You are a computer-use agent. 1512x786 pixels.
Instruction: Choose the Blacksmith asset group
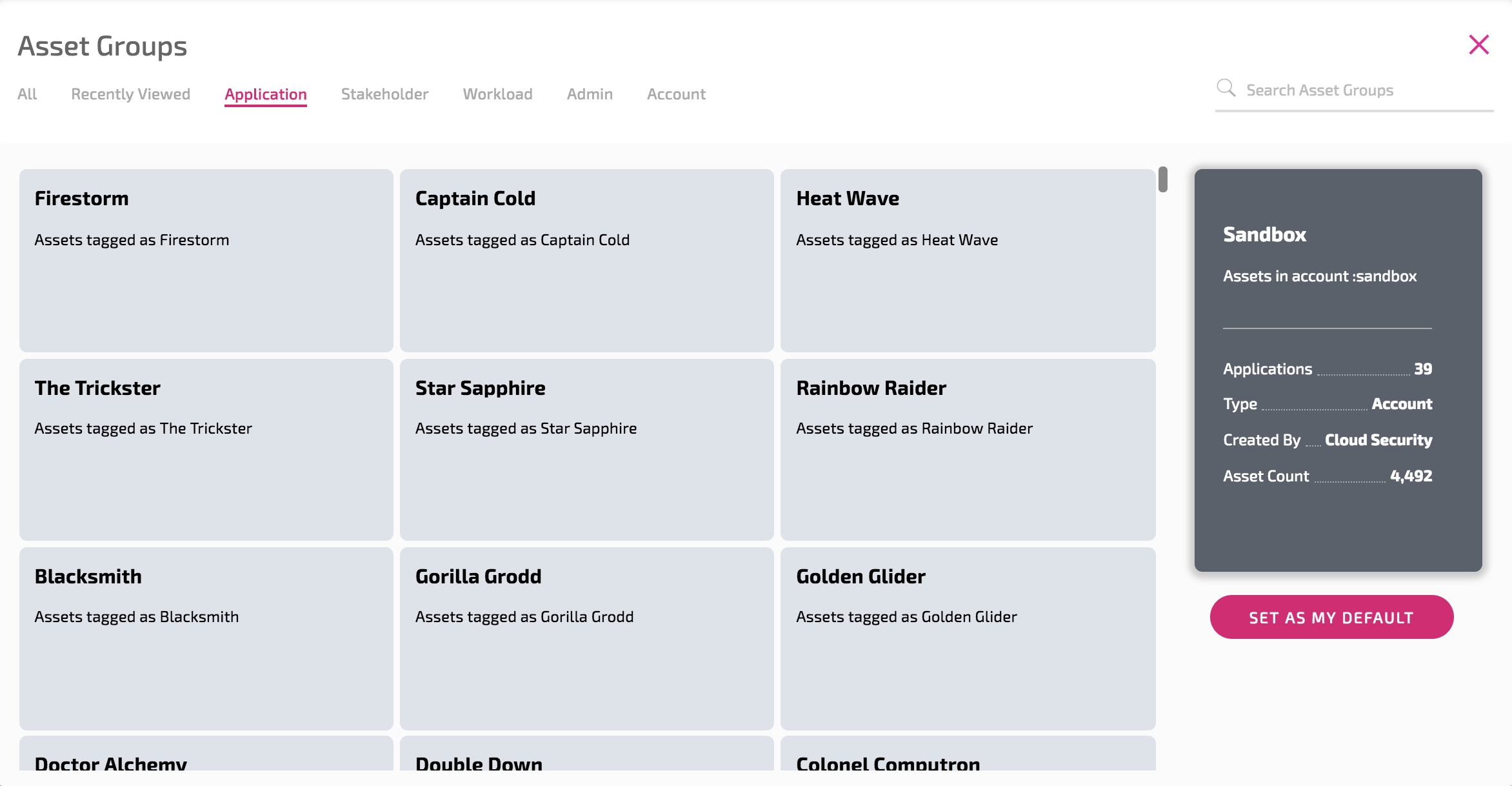[x=206, y=638]
